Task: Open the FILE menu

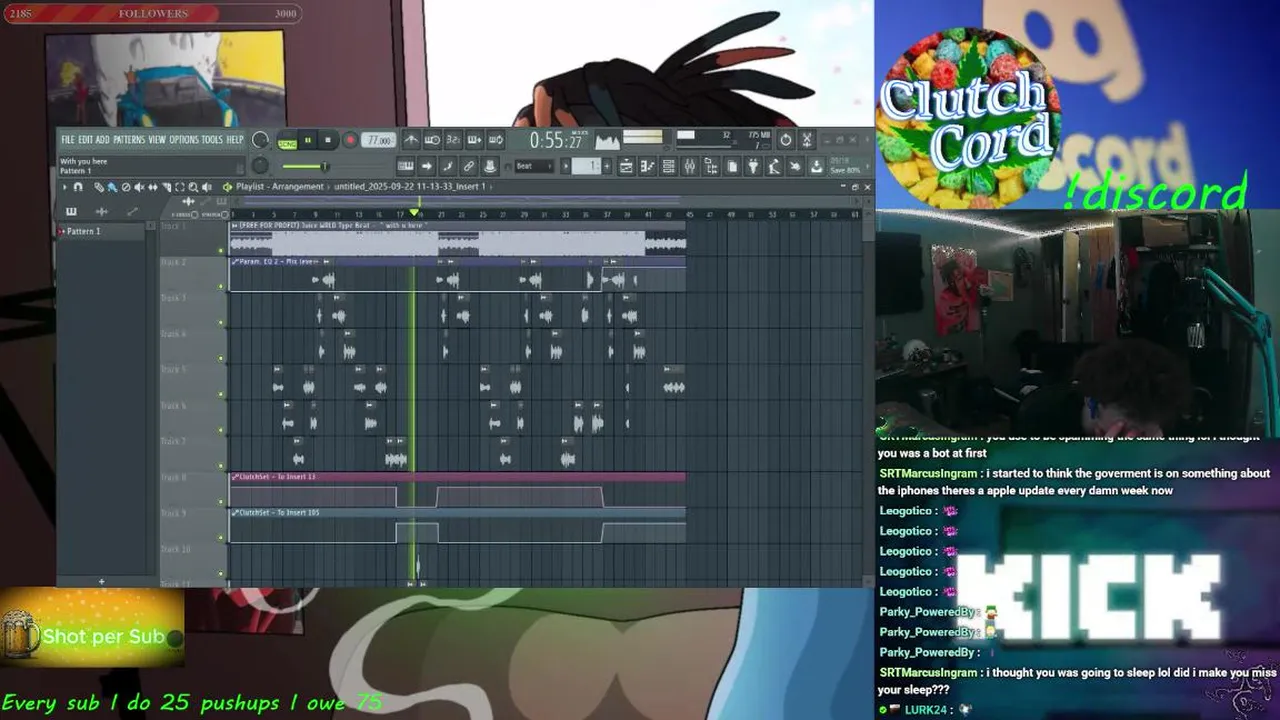Action: pyautogui.click(x=68, y=140)
